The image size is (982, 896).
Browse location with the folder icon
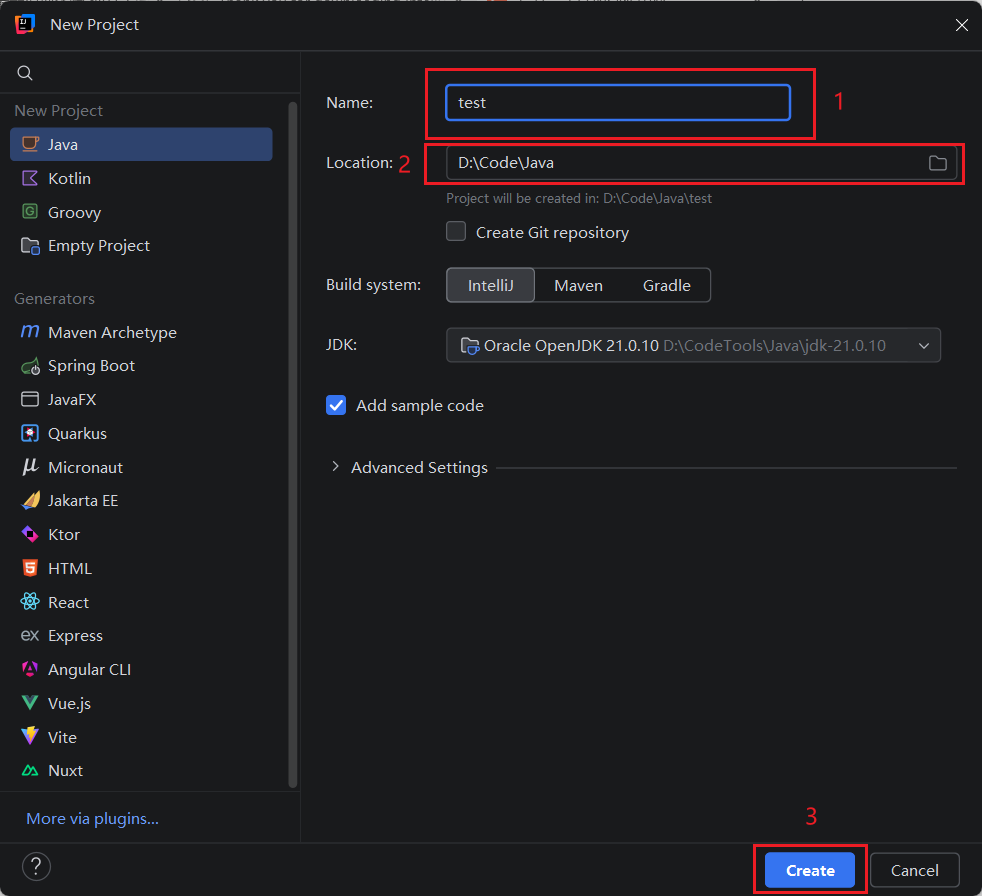938,163
